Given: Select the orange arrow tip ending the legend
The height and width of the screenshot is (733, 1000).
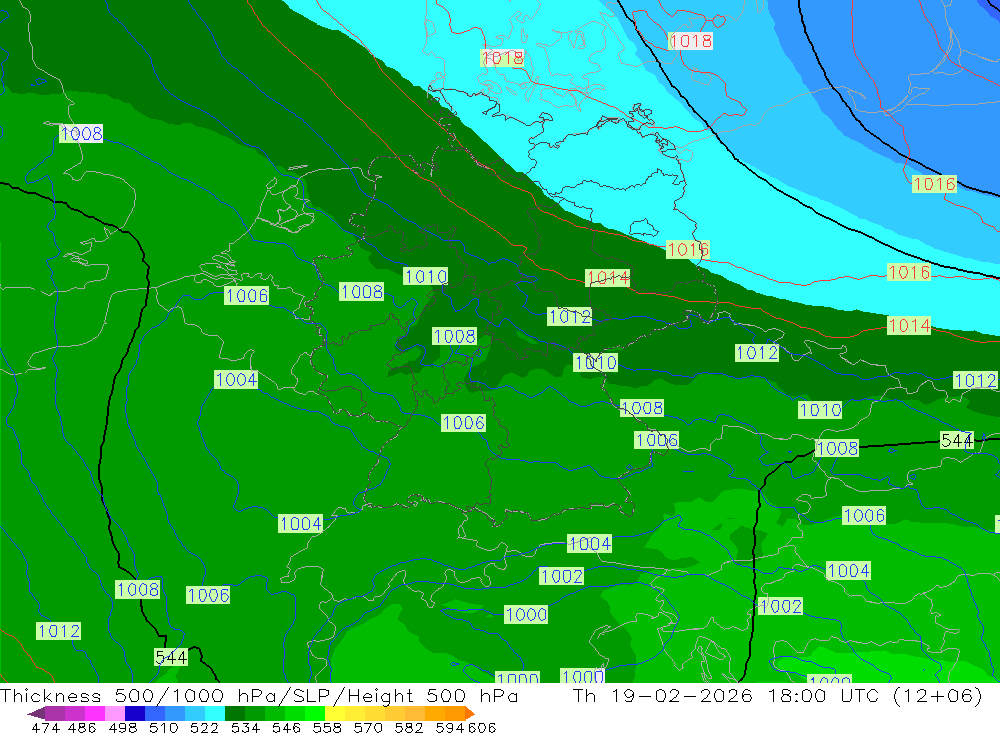Looking at the screenshot, I should (x=469, y=713).
